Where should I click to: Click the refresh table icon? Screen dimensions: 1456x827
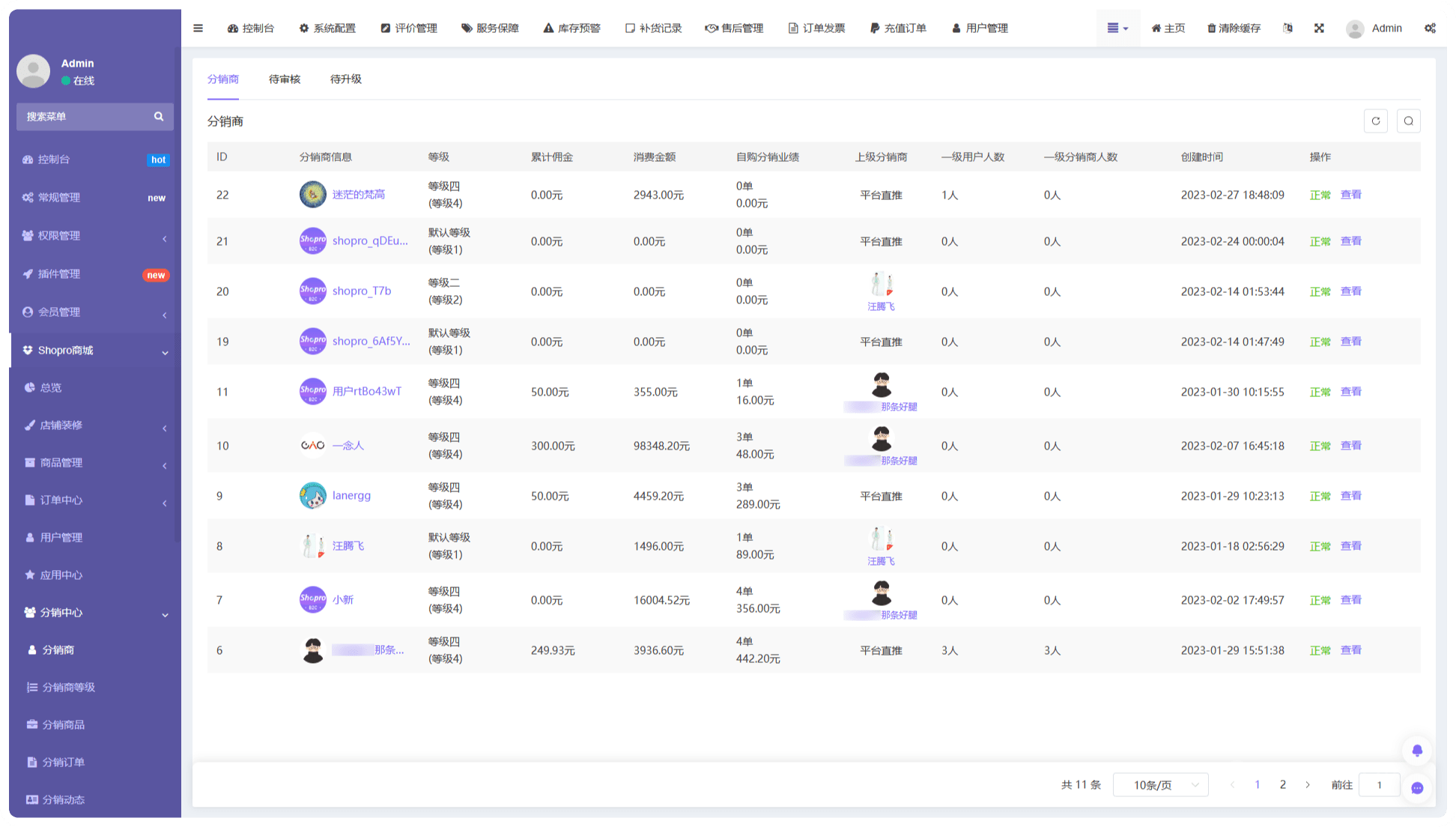pyautogui.click(x=1375, y=121)
